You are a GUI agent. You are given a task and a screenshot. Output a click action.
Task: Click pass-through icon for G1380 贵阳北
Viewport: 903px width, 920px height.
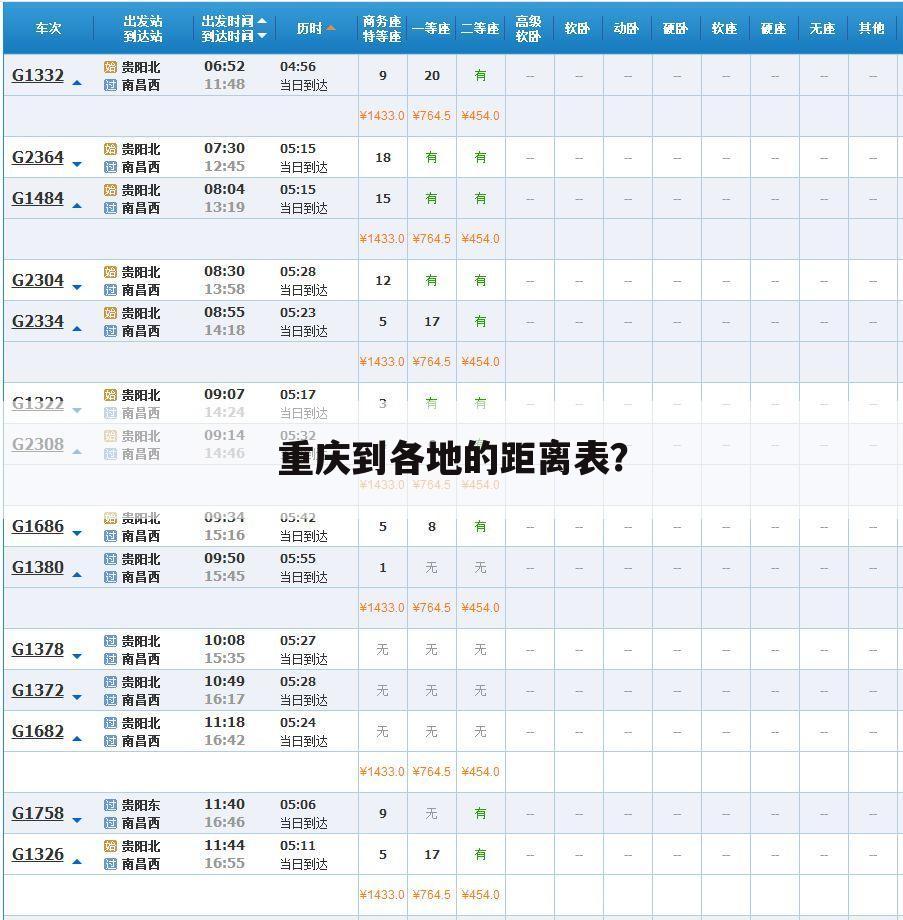point(110,559)
